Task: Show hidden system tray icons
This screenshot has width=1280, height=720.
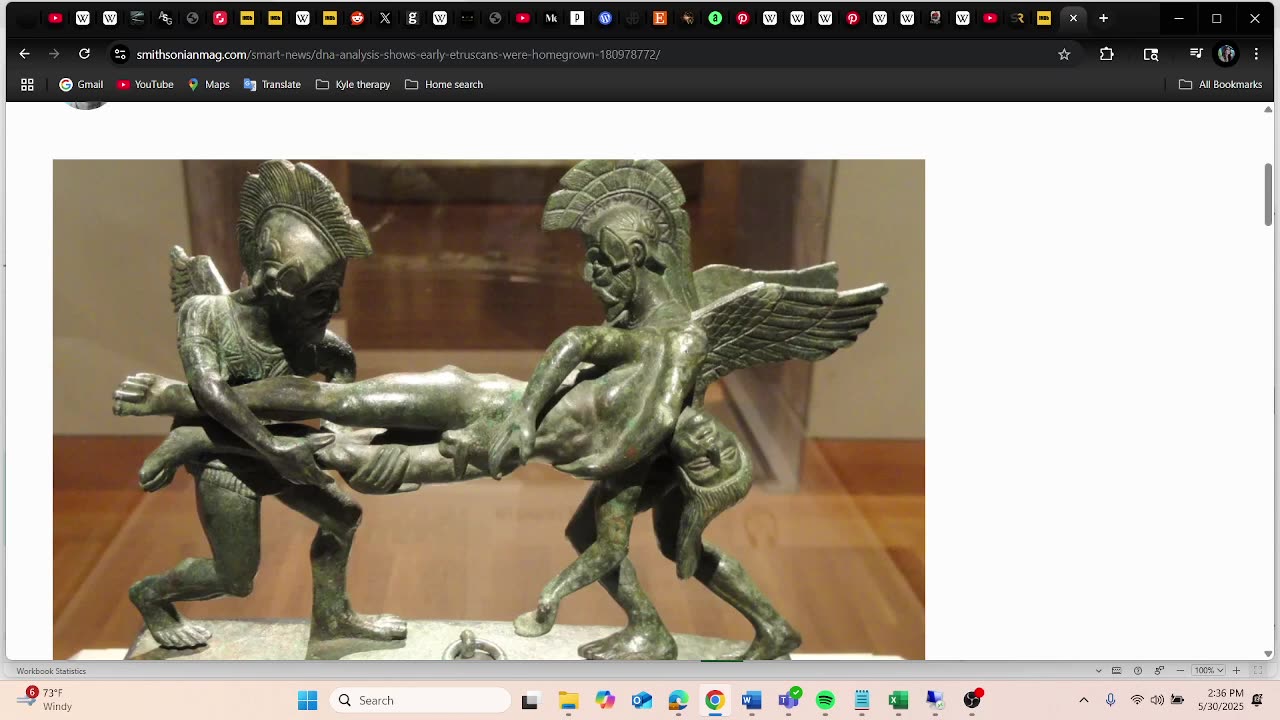Action: pyautogui.click(x=1083, y=700)
